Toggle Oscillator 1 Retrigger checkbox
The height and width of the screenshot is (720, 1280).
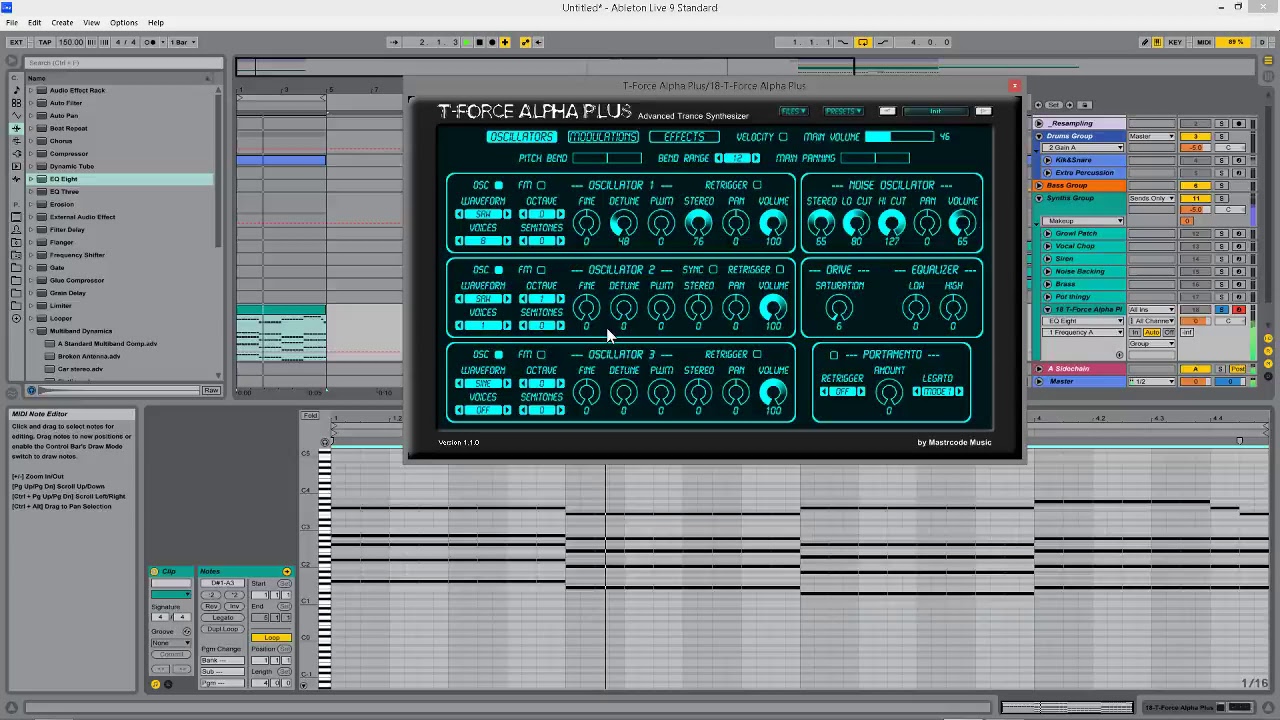pos(757,185)
